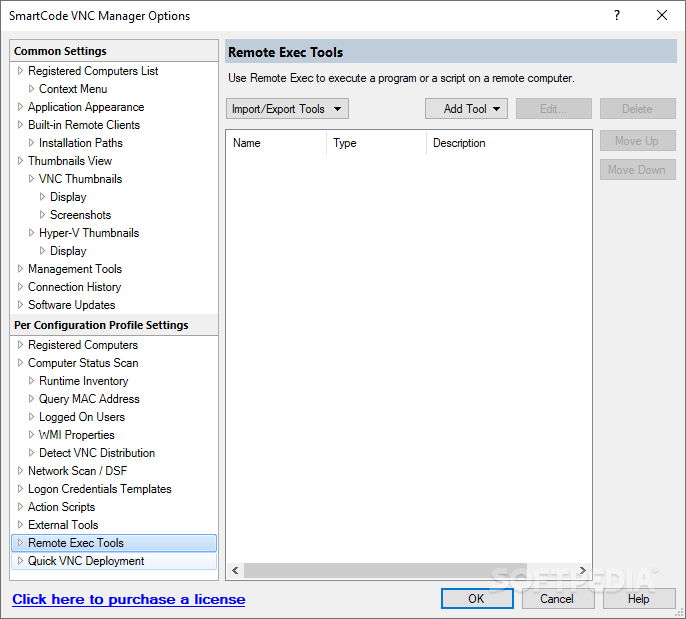Select Detect VNC Distribution item
Viewport: 686px width, 619px height.
pyautogui.click(x=97, y=453)
